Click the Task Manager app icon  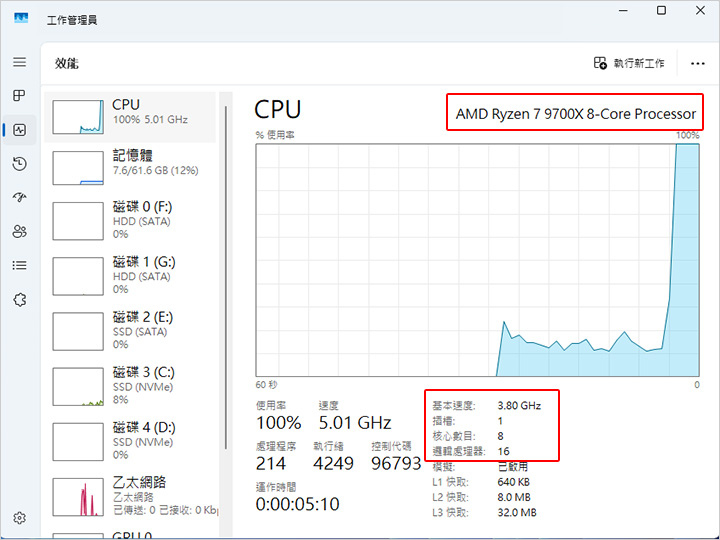tap(21, 19)
